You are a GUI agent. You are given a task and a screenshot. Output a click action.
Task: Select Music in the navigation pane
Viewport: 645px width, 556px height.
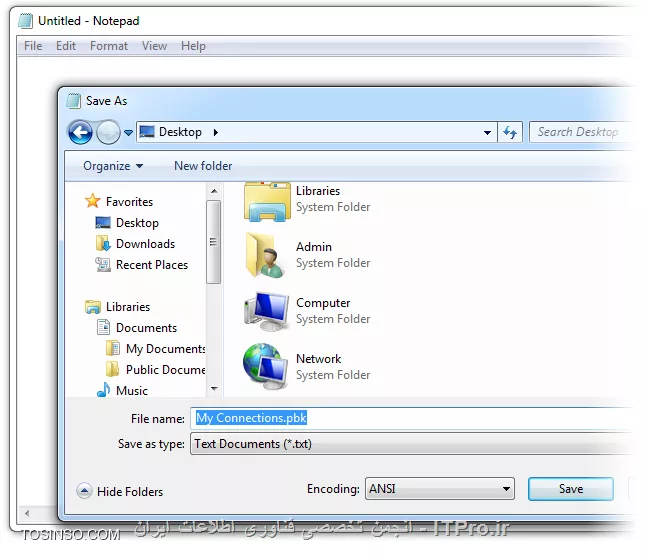click(x=132, y=391)
